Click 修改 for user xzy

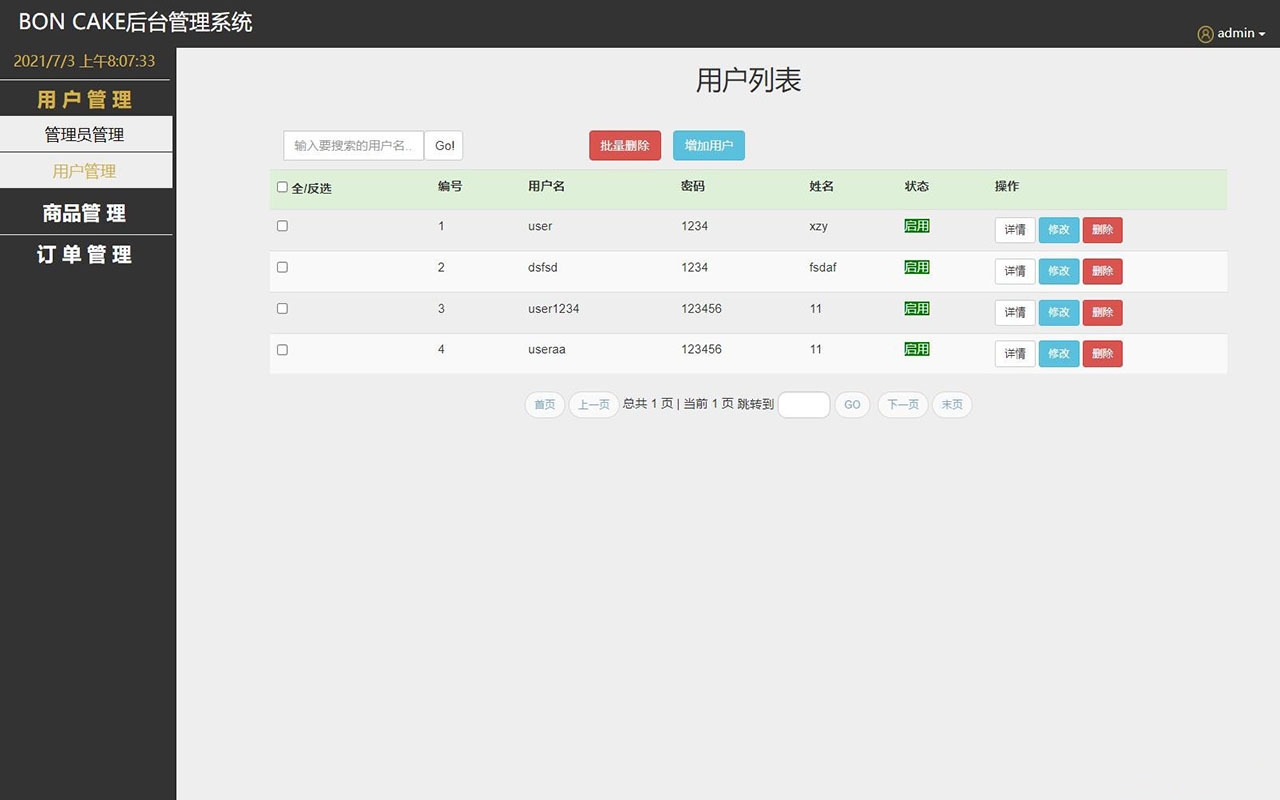1058,230
